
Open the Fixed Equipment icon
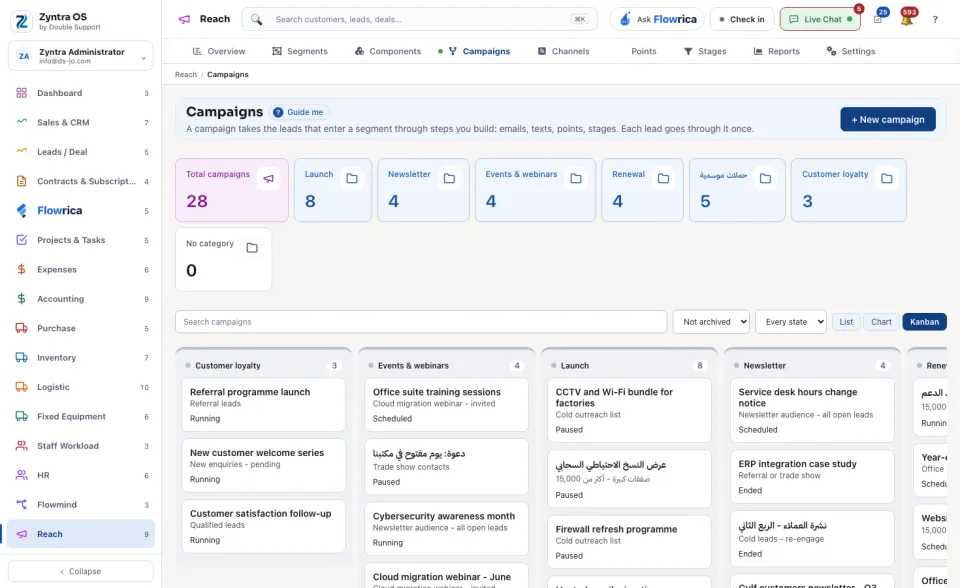point(21,416)
